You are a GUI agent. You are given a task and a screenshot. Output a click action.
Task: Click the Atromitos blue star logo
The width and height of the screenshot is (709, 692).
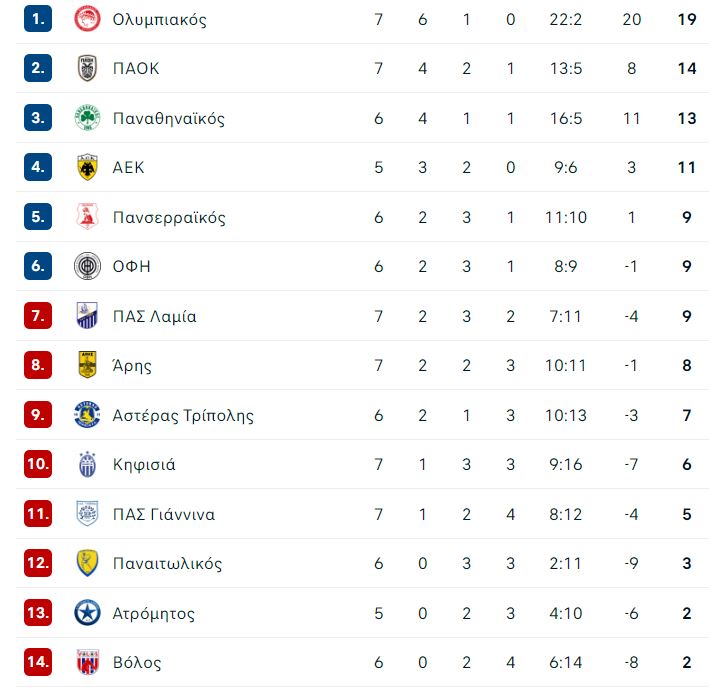coord(87,613)
